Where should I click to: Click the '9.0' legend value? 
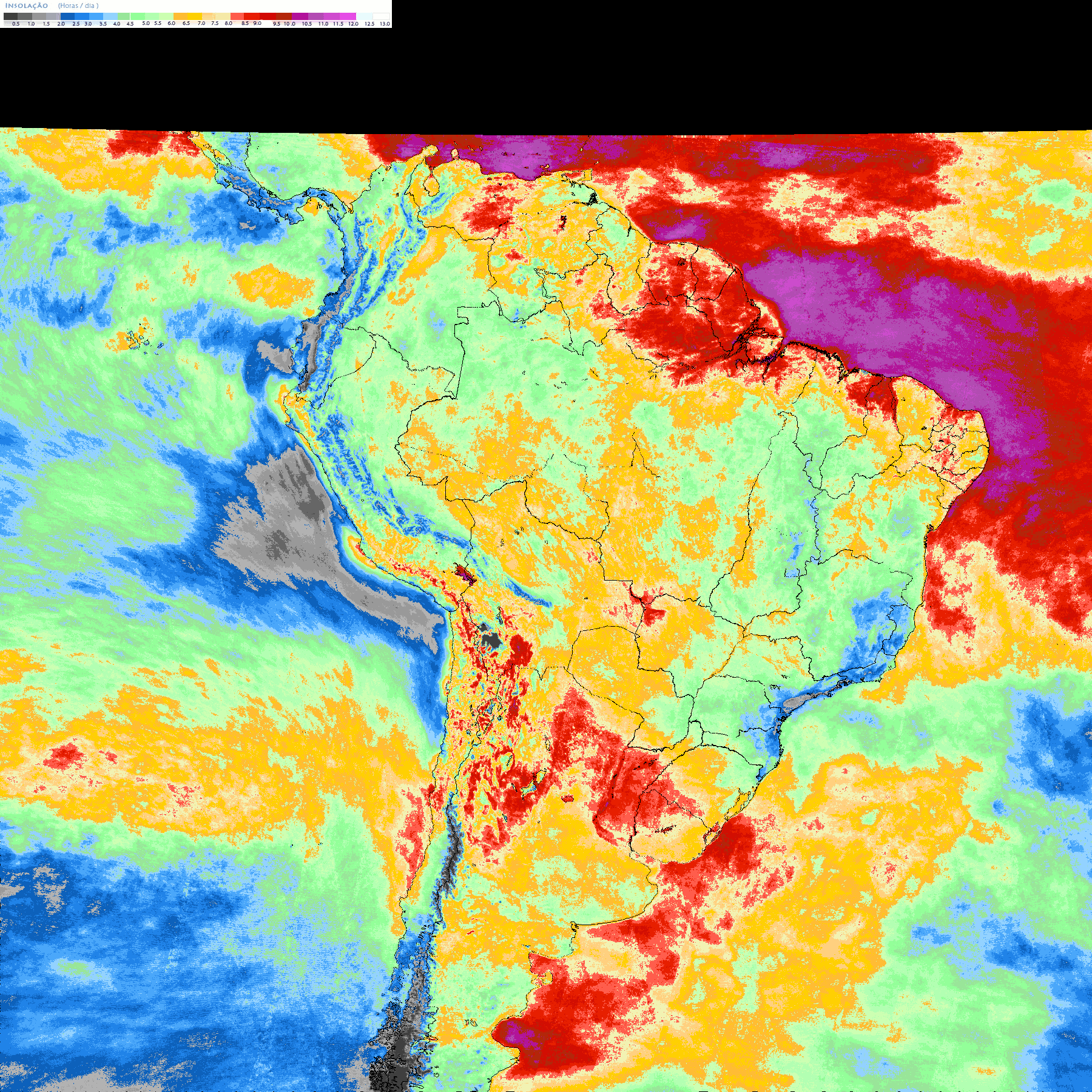click(257, 23)
